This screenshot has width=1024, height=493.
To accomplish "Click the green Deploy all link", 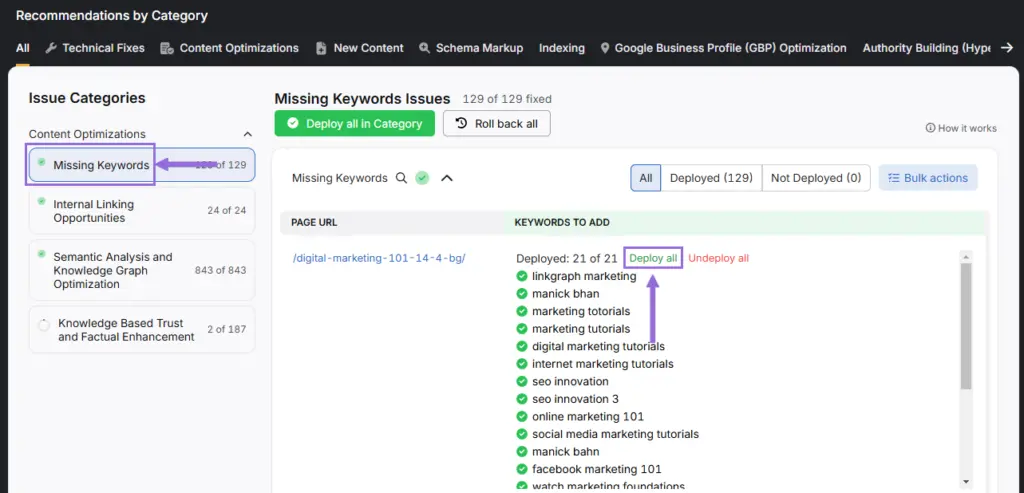I will pos(653,258).
